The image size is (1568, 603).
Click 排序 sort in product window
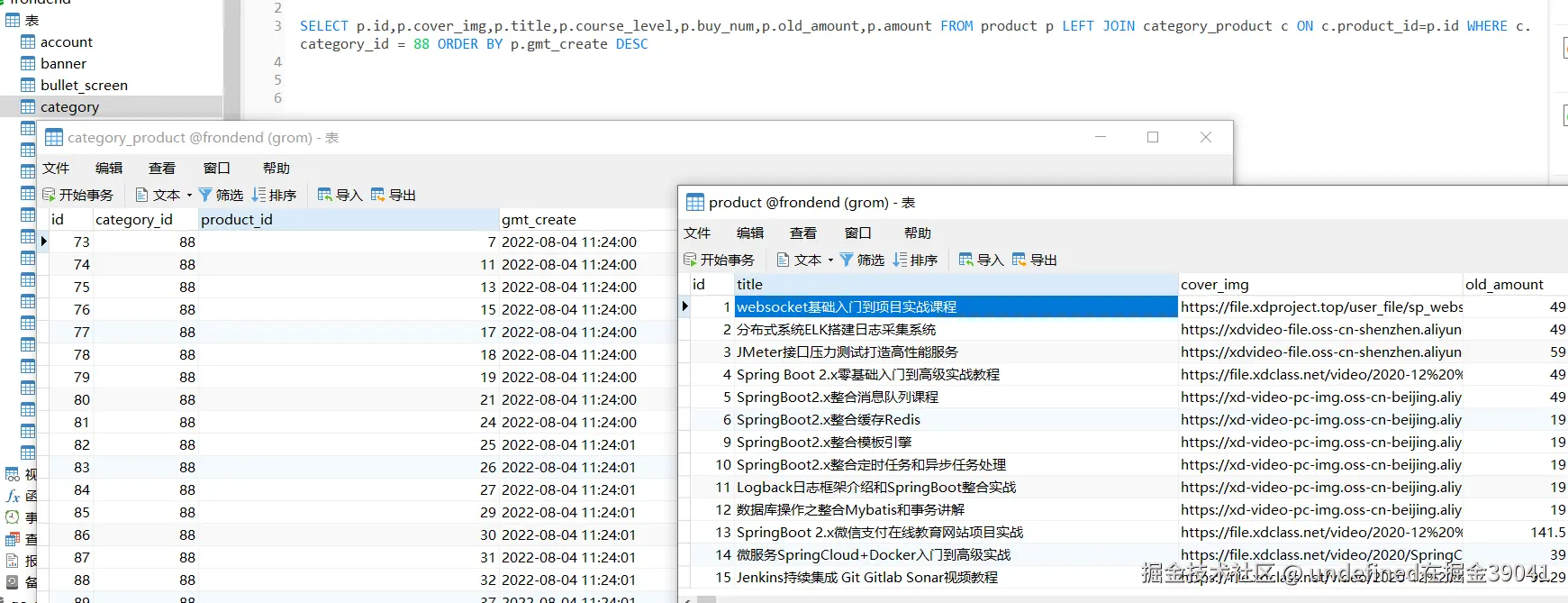pyautogui.click(x=916, y=260)
